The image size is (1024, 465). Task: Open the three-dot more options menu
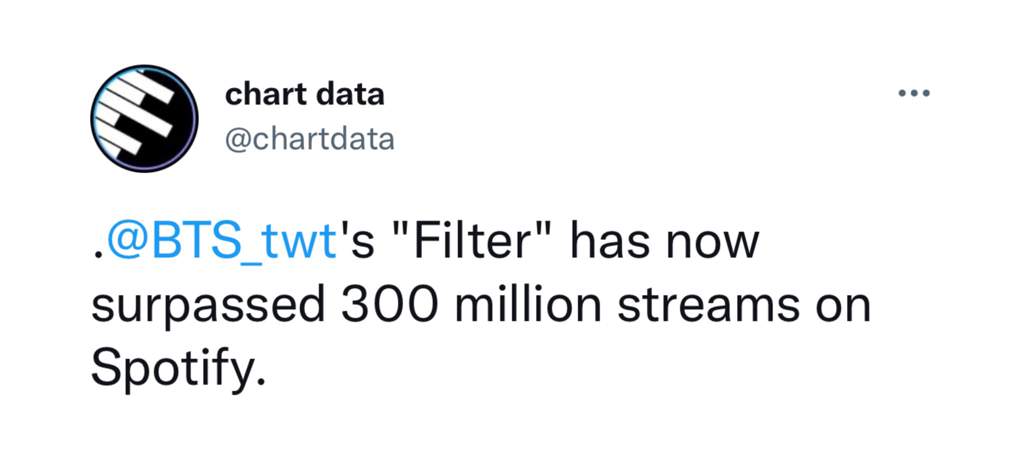914,94
